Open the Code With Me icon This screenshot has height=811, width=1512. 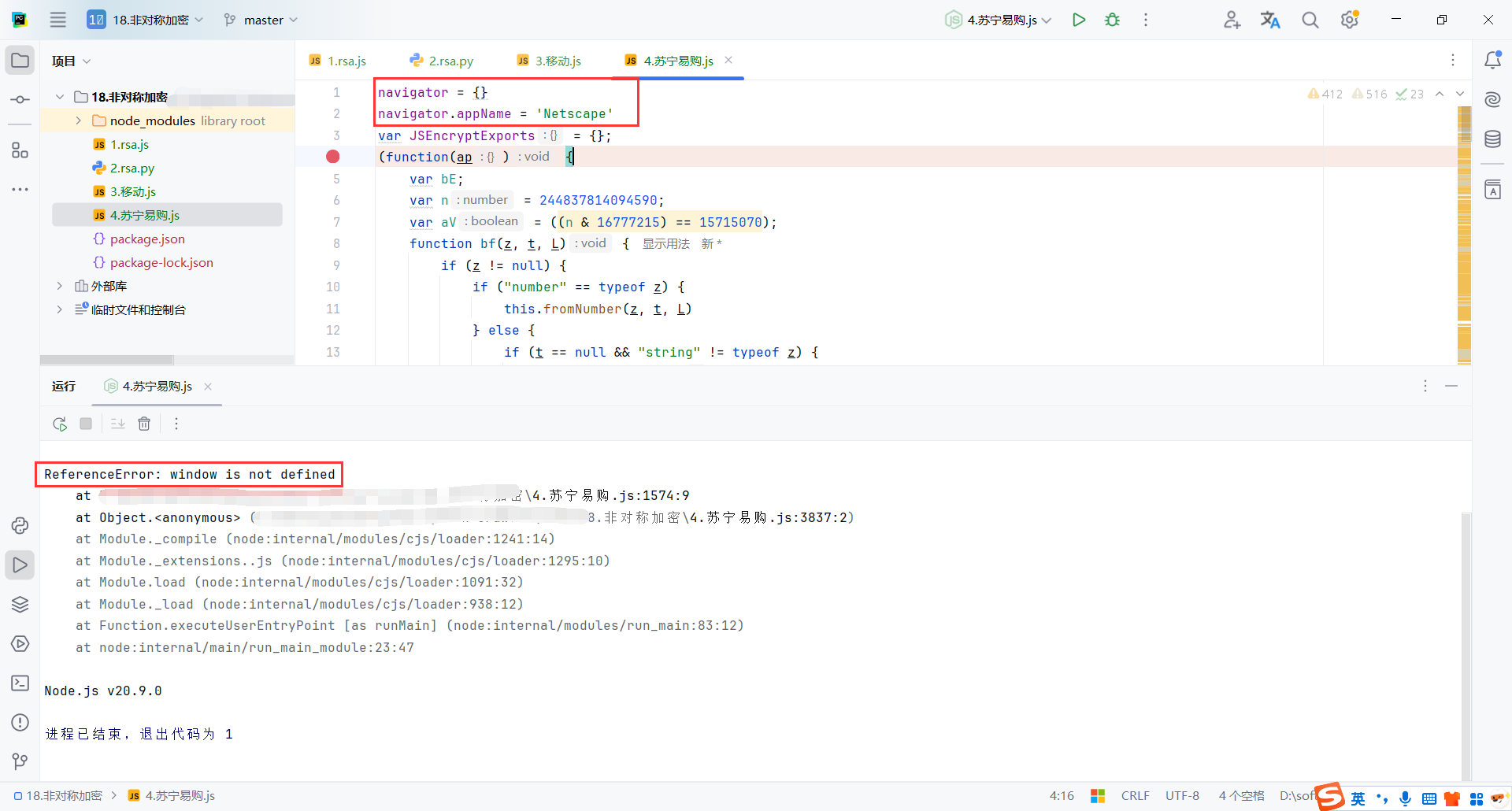click(x=1232, y=20)
